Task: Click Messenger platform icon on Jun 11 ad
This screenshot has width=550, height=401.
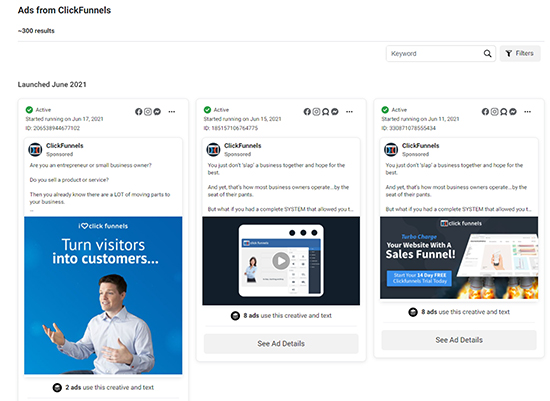Action: coord(513,112)
